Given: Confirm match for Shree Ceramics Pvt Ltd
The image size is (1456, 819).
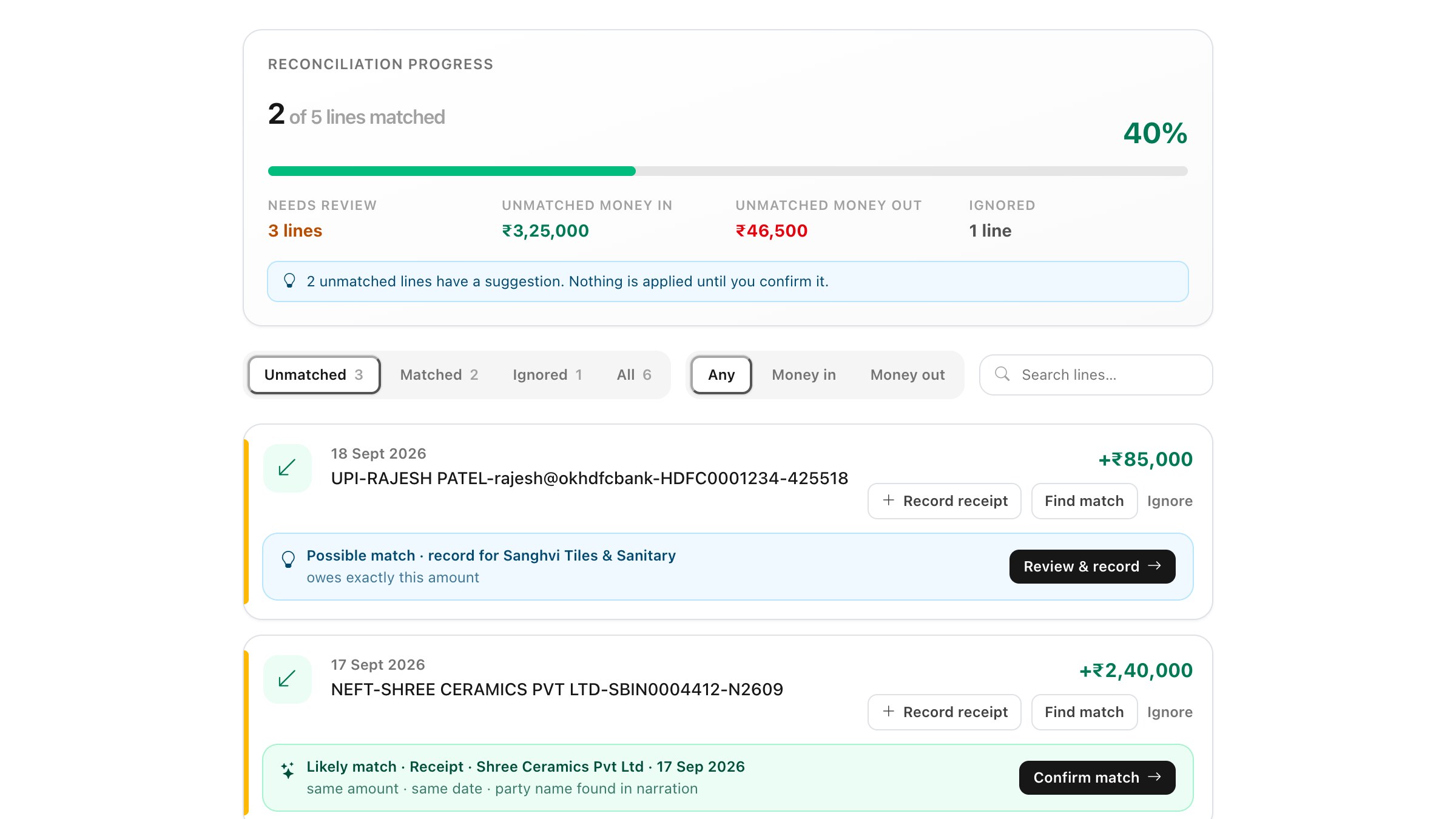Looking at the screenshot, I should pyautogui.click(x=1097, y=778).
